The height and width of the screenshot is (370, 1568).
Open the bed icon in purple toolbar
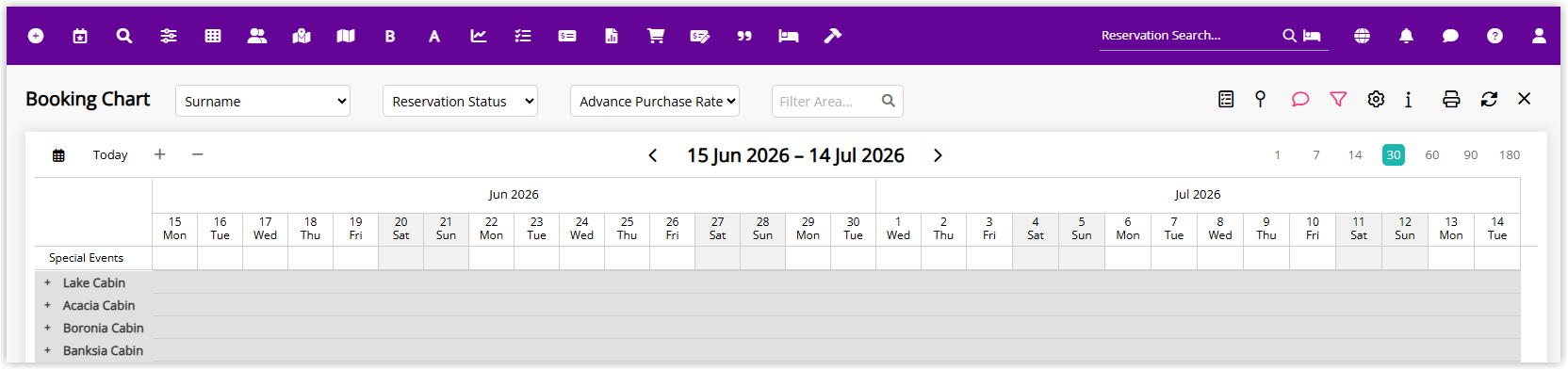coord(789,36)
